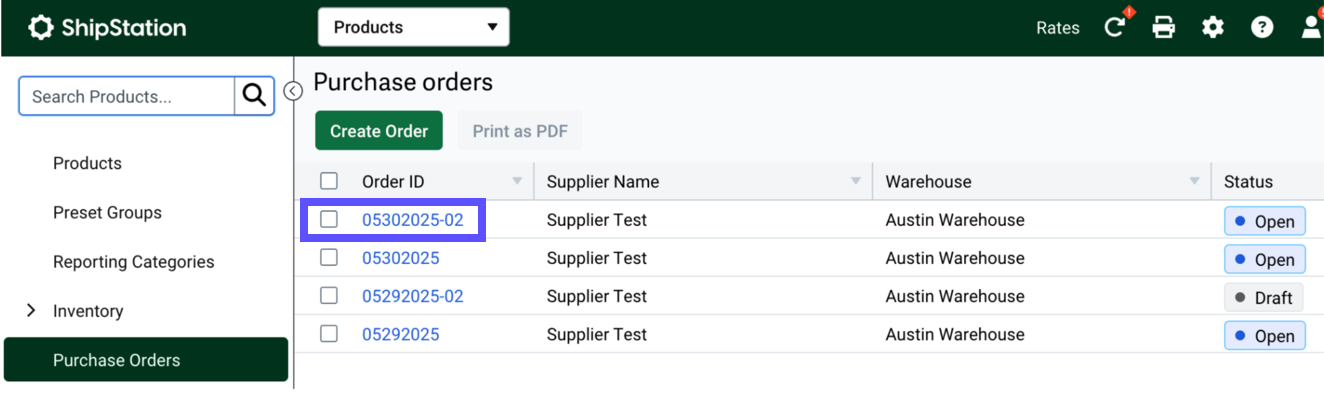Click the Status column header
The height and width of the screenshot is (398, 1324).
coord(1248,182)
